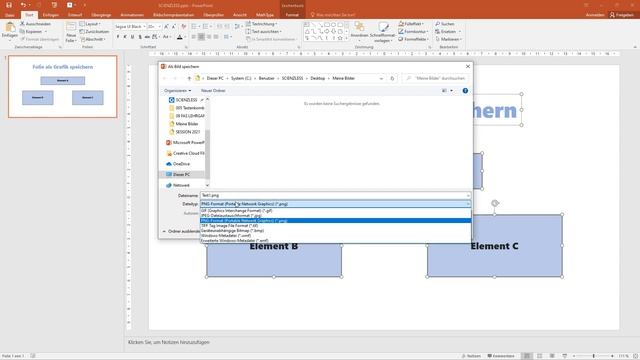The image size is (640, 360).
Task: Click Ordner ausblenden in the dialog
Action: (x=181, y=231)
